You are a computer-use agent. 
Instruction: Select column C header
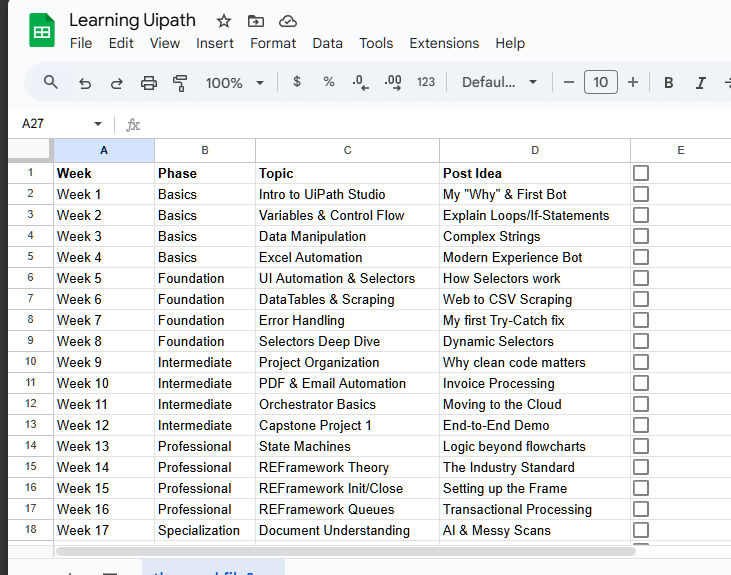[347, 150]
